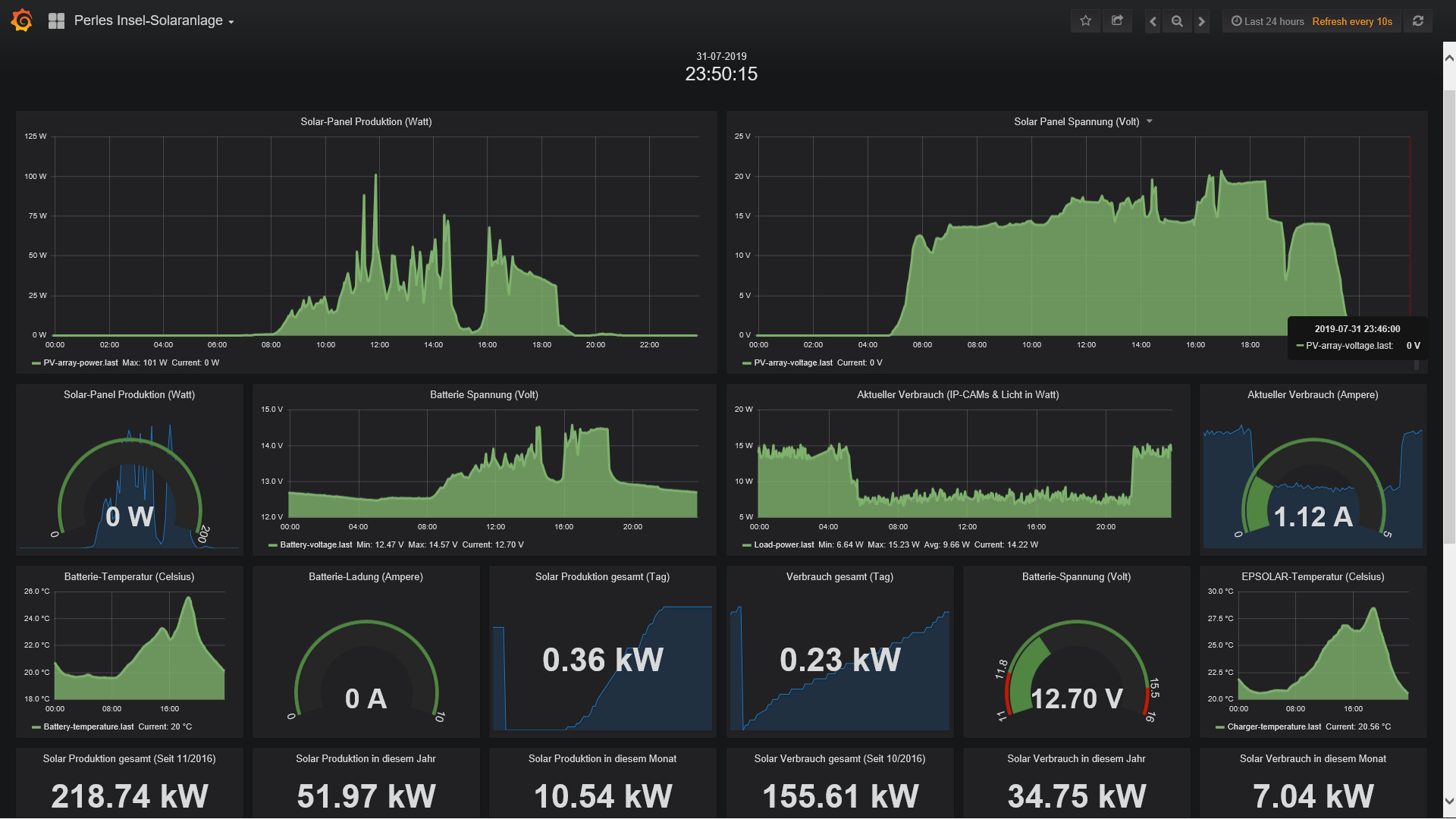The width and height of the screenshot is (1456, 819).
Task: Open the Last 24 hours time picker
Action: [1267, 21]
